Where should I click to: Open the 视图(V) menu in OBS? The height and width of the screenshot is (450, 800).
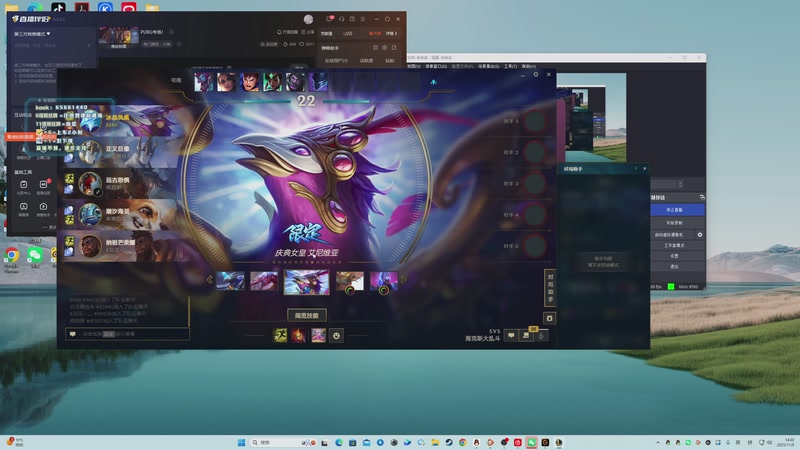pos(414,66)
